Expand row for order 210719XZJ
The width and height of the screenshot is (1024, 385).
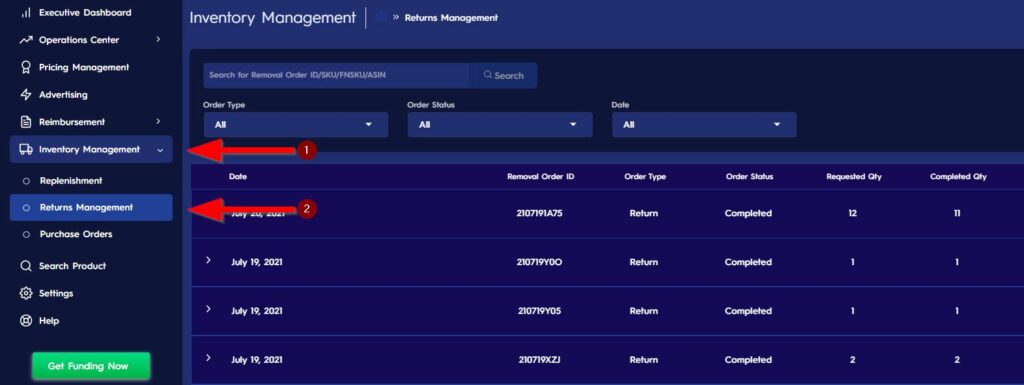point(208,358)
